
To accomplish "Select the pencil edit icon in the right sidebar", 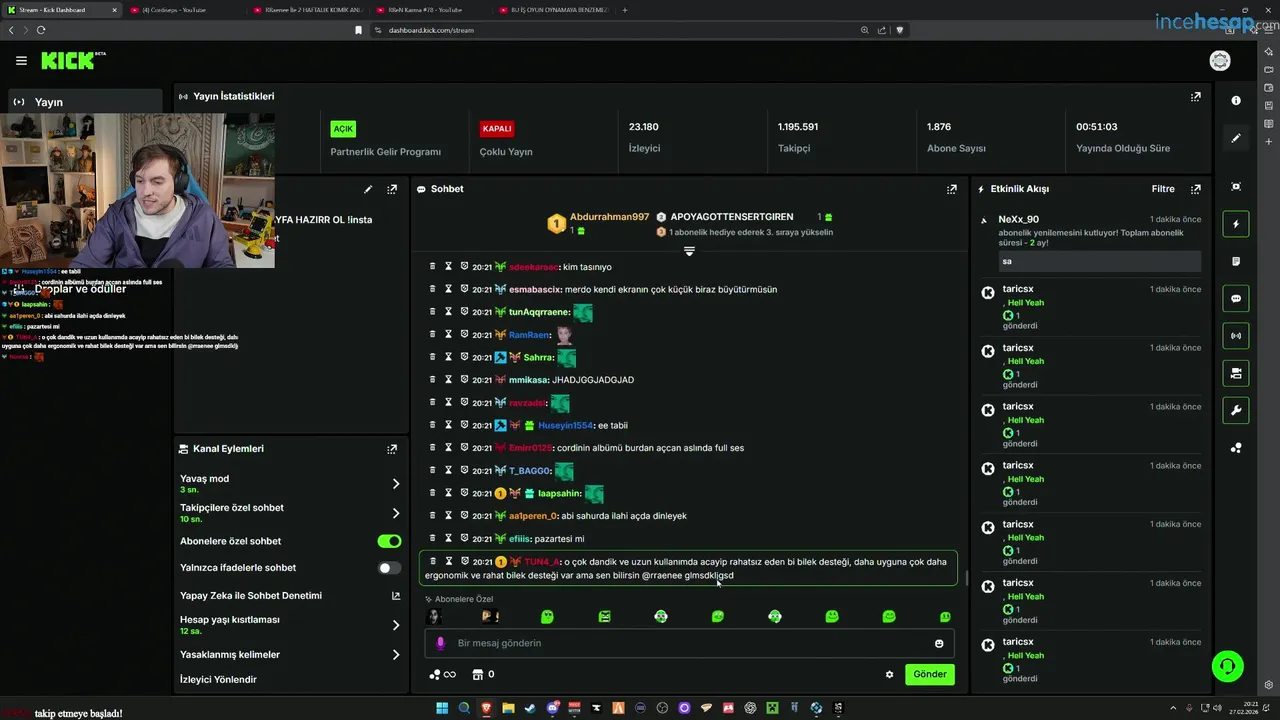I will pos(1236,138).
